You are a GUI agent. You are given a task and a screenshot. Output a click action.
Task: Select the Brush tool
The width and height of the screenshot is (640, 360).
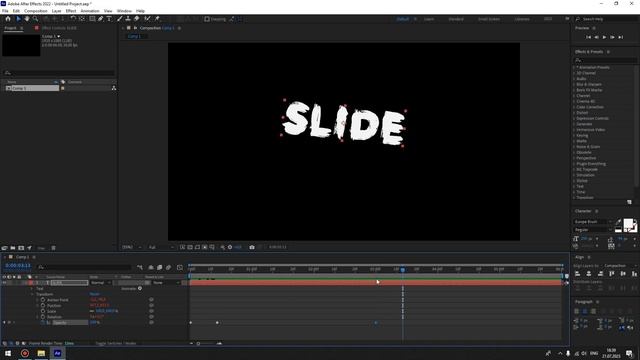[120, 19]
